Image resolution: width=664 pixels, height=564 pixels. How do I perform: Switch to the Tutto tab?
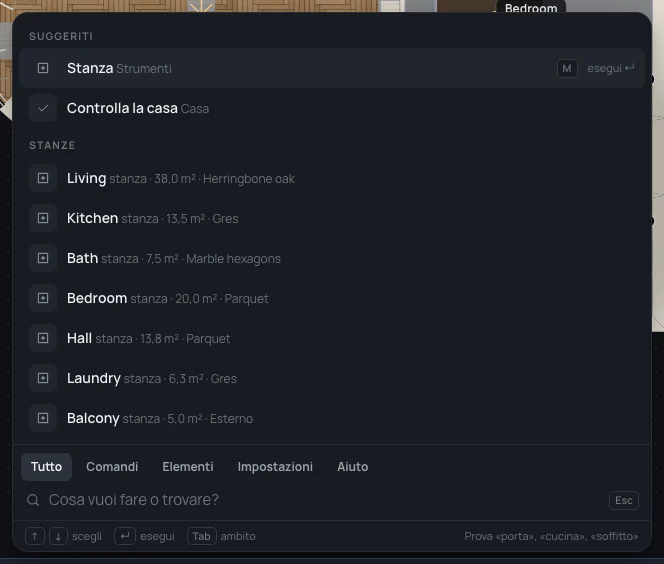47,467
